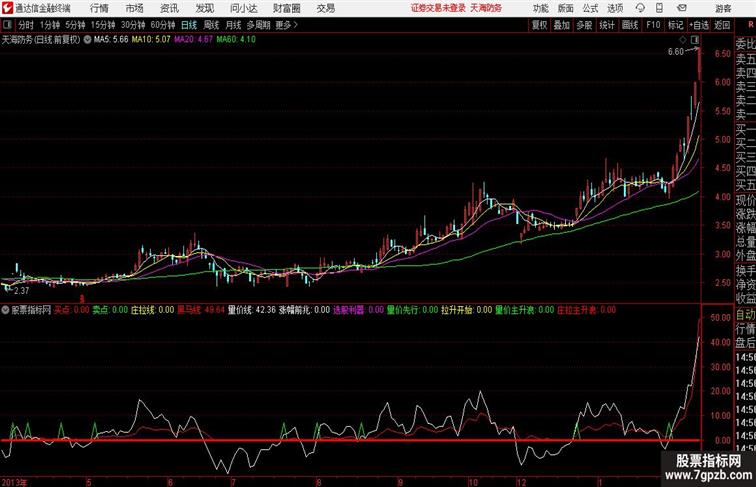Switch to 5分钟 period tab
Image resolution: width=756 pixels, height=487 pixels.
tap(75, 25)
